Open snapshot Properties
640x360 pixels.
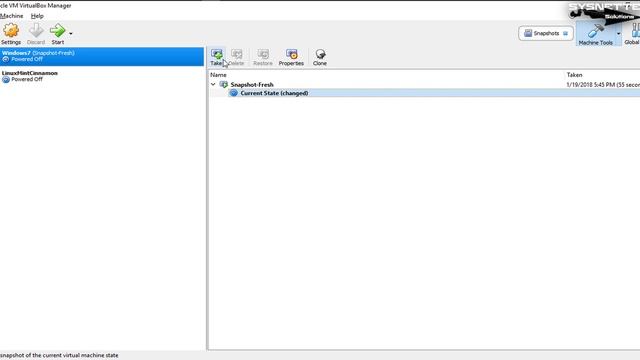(291, 57)
